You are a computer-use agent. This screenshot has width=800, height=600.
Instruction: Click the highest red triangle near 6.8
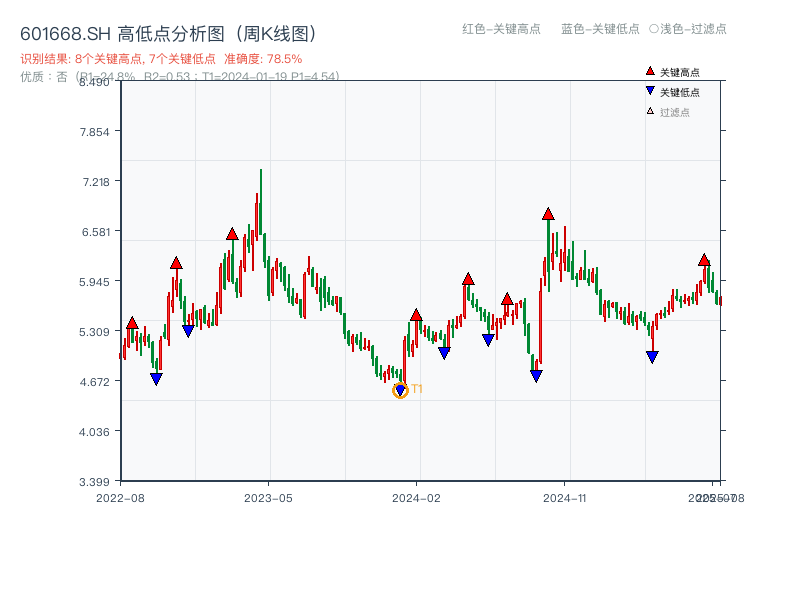[x=548, y=214]
